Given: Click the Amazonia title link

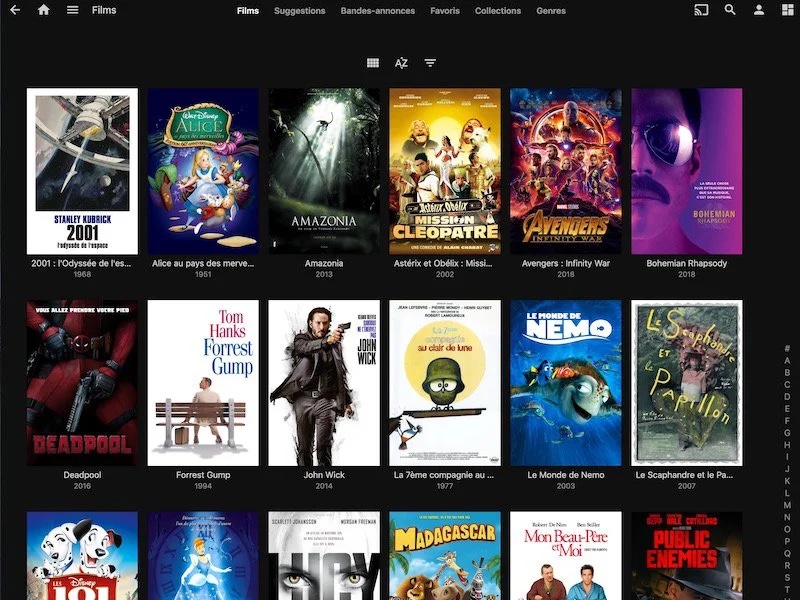Looking at the screenshot, I should [324, 263].
